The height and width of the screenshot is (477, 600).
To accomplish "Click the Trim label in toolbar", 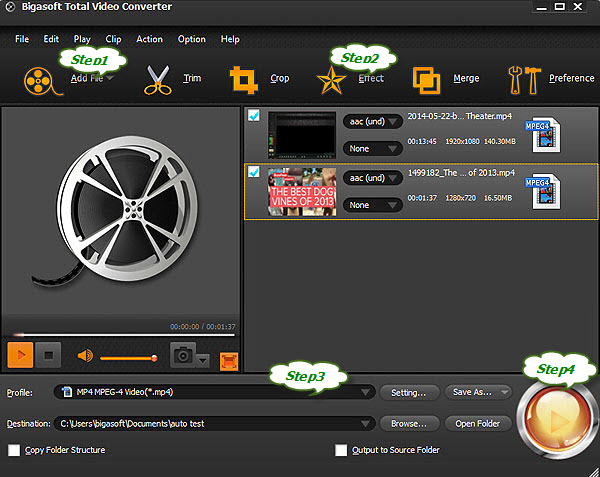I will tap(192, 78).
